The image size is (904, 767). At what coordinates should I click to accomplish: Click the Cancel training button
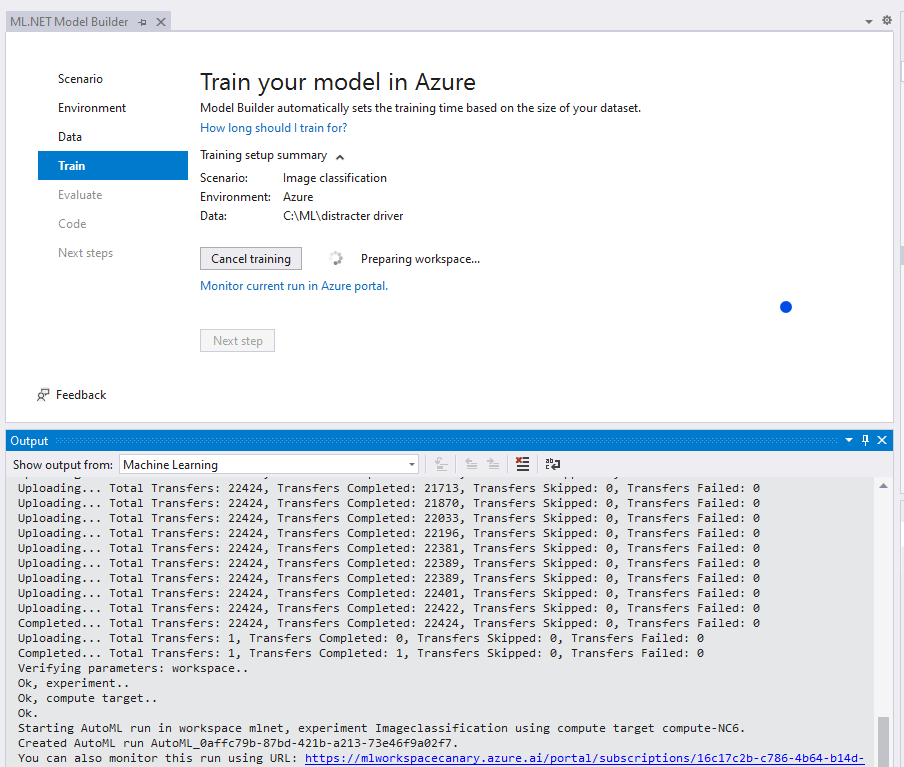(x=251, y=259)
